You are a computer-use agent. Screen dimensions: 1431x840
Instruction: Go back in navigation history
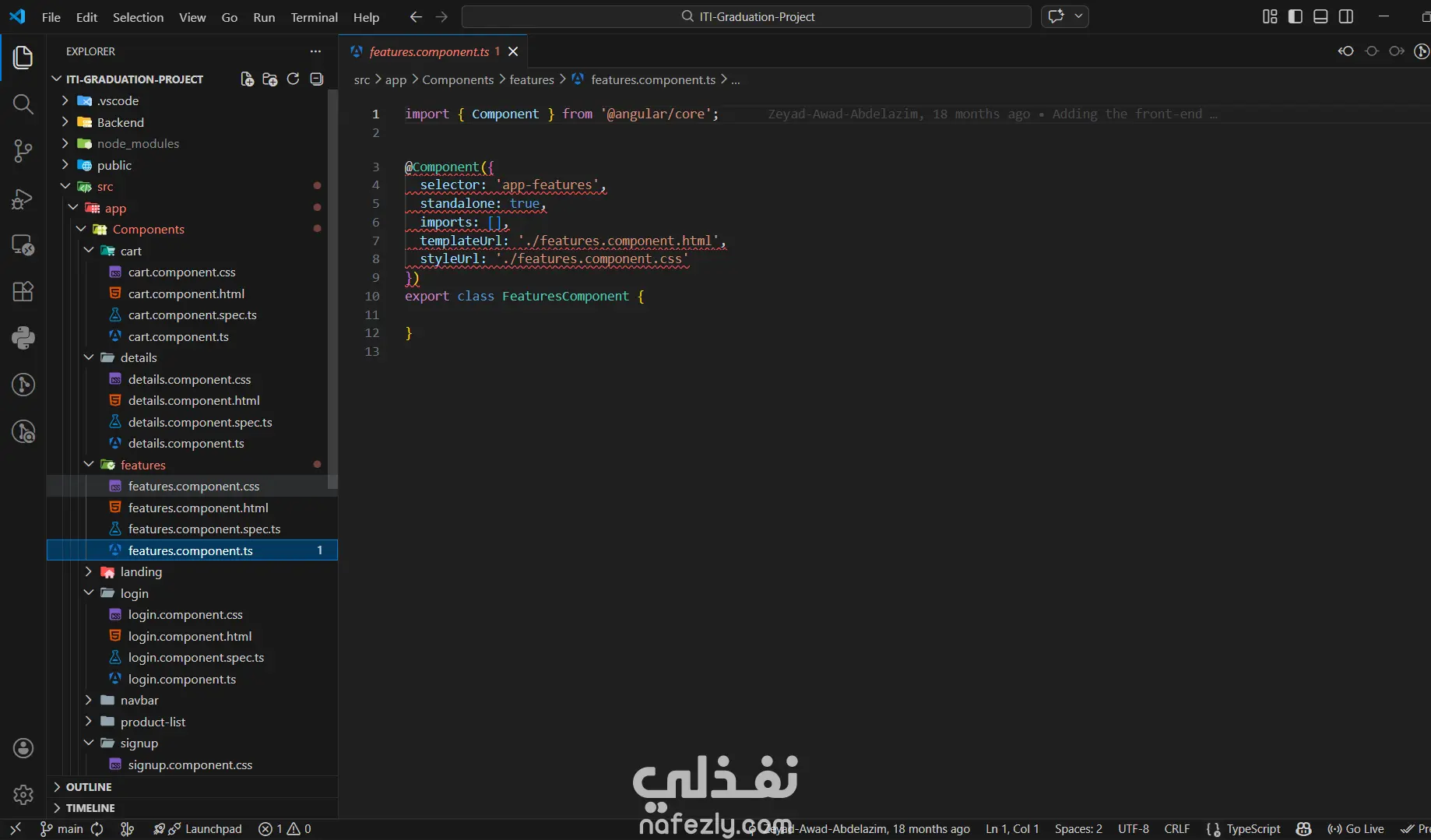pyautogui.click(x=416, y=17)
